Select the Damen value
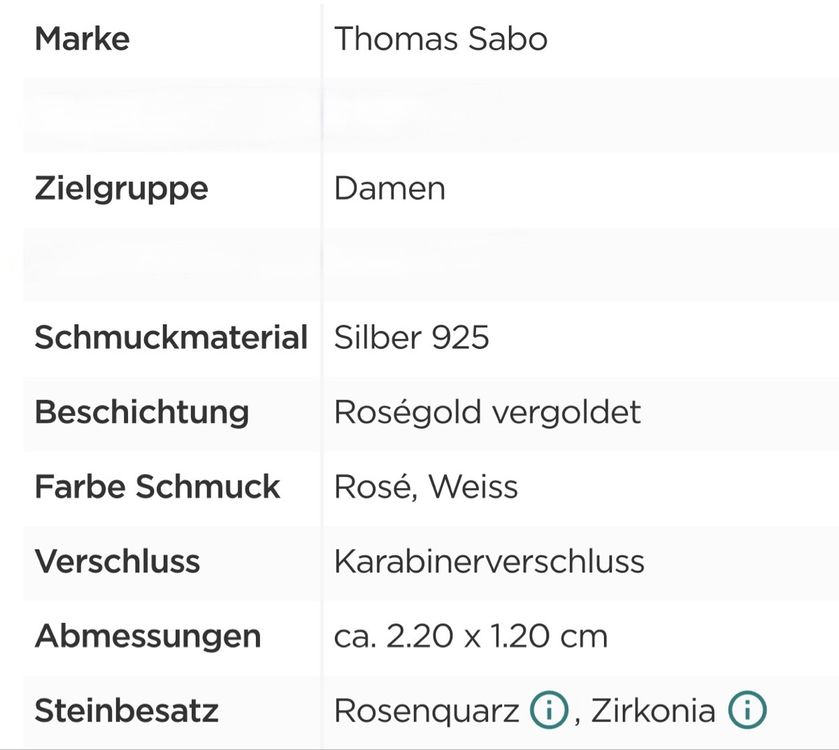Image resolution: width=839 pixels, height=750 pixels. [x=390, y=189]
